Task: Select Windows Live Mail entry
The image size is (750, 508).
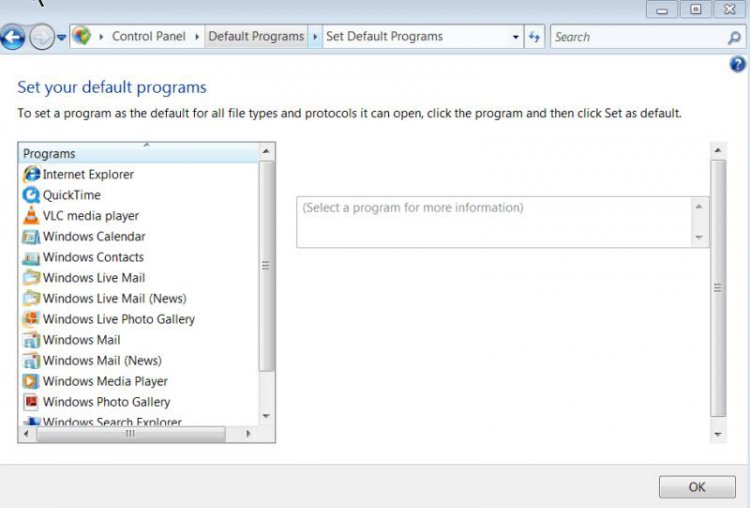Action: (x=94, y=277)
